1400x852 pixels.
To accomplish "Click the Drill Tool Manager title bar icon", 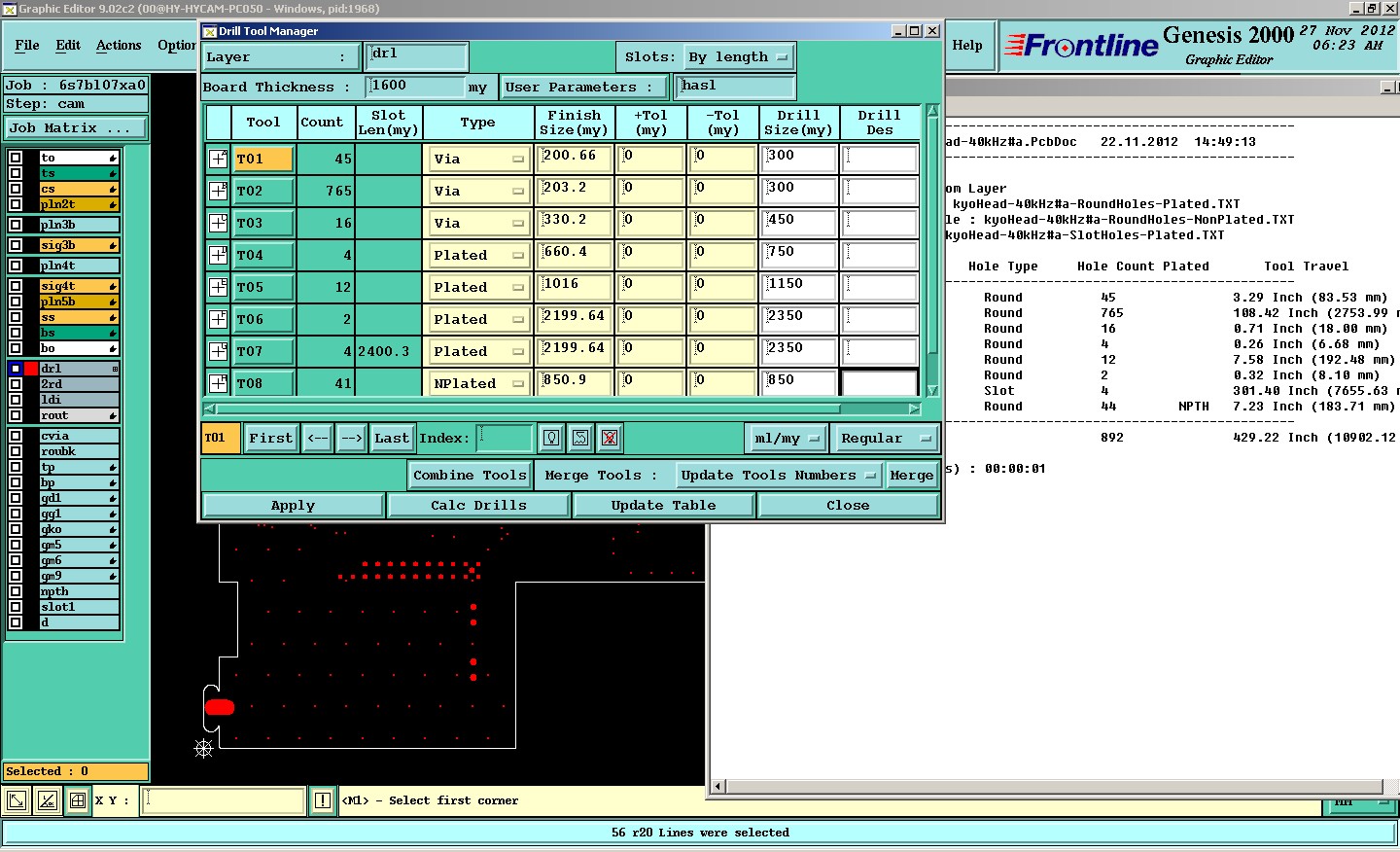I will tap(209, 31).
